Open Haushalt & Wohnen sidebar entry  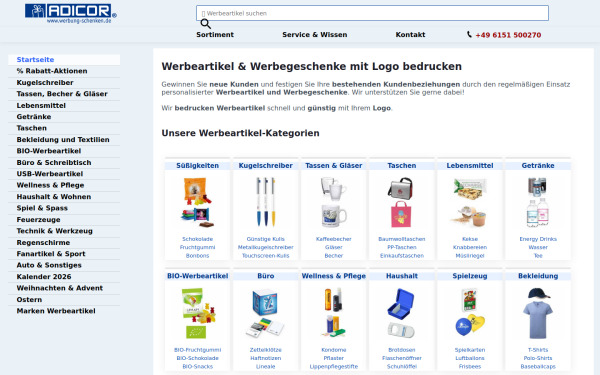64,197
